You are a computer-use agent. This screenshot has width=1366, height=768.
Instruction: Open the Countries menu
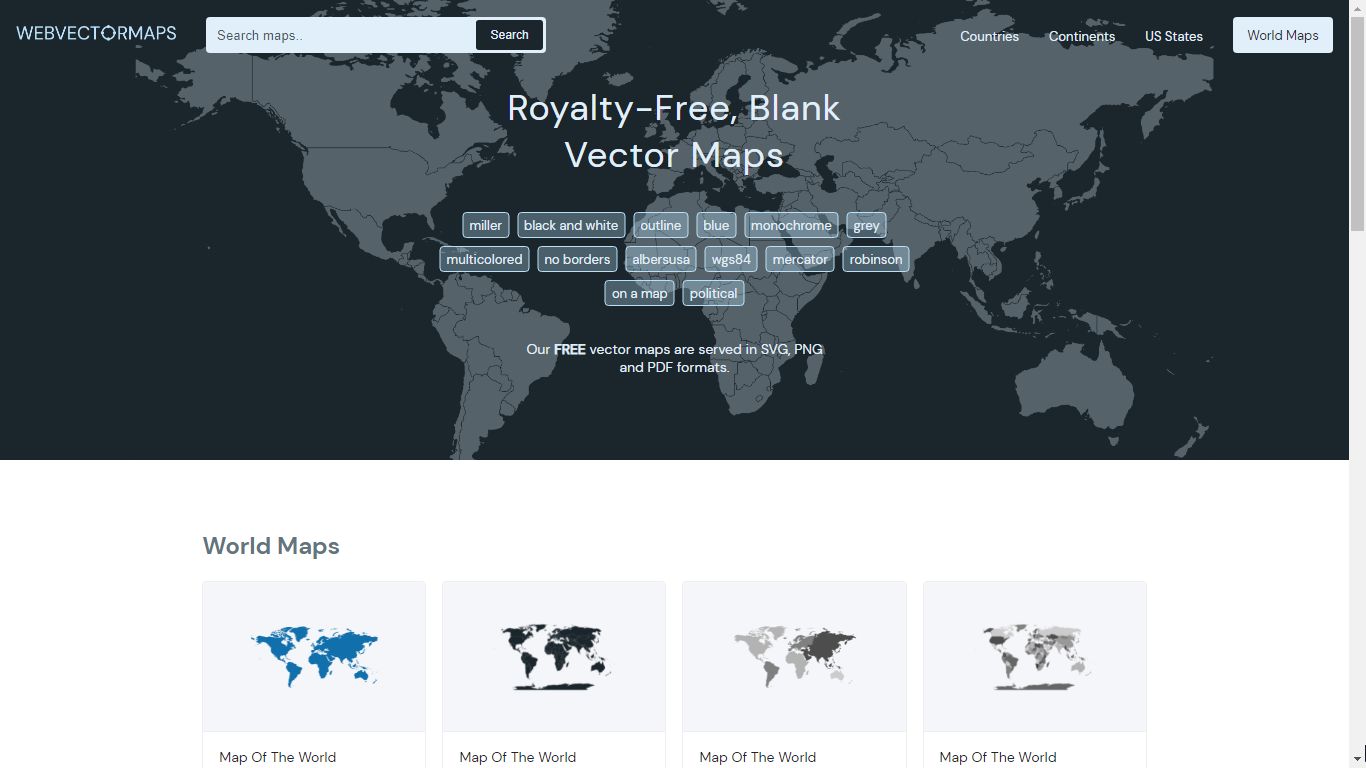click(x=989, y=36)
